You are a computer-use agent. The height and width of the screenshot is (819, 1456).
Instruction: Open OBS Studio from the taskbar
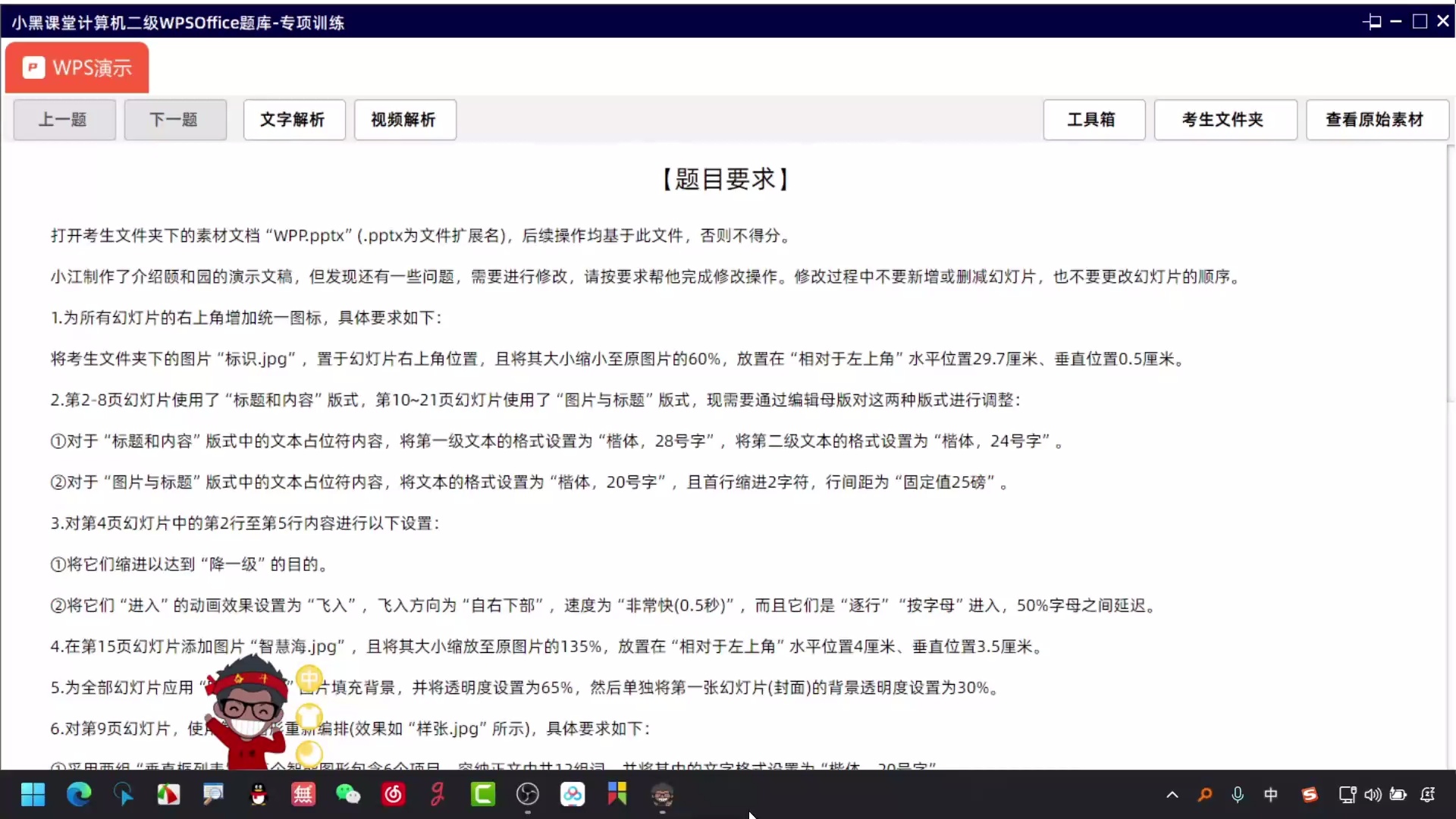click(x=529, y=794)
